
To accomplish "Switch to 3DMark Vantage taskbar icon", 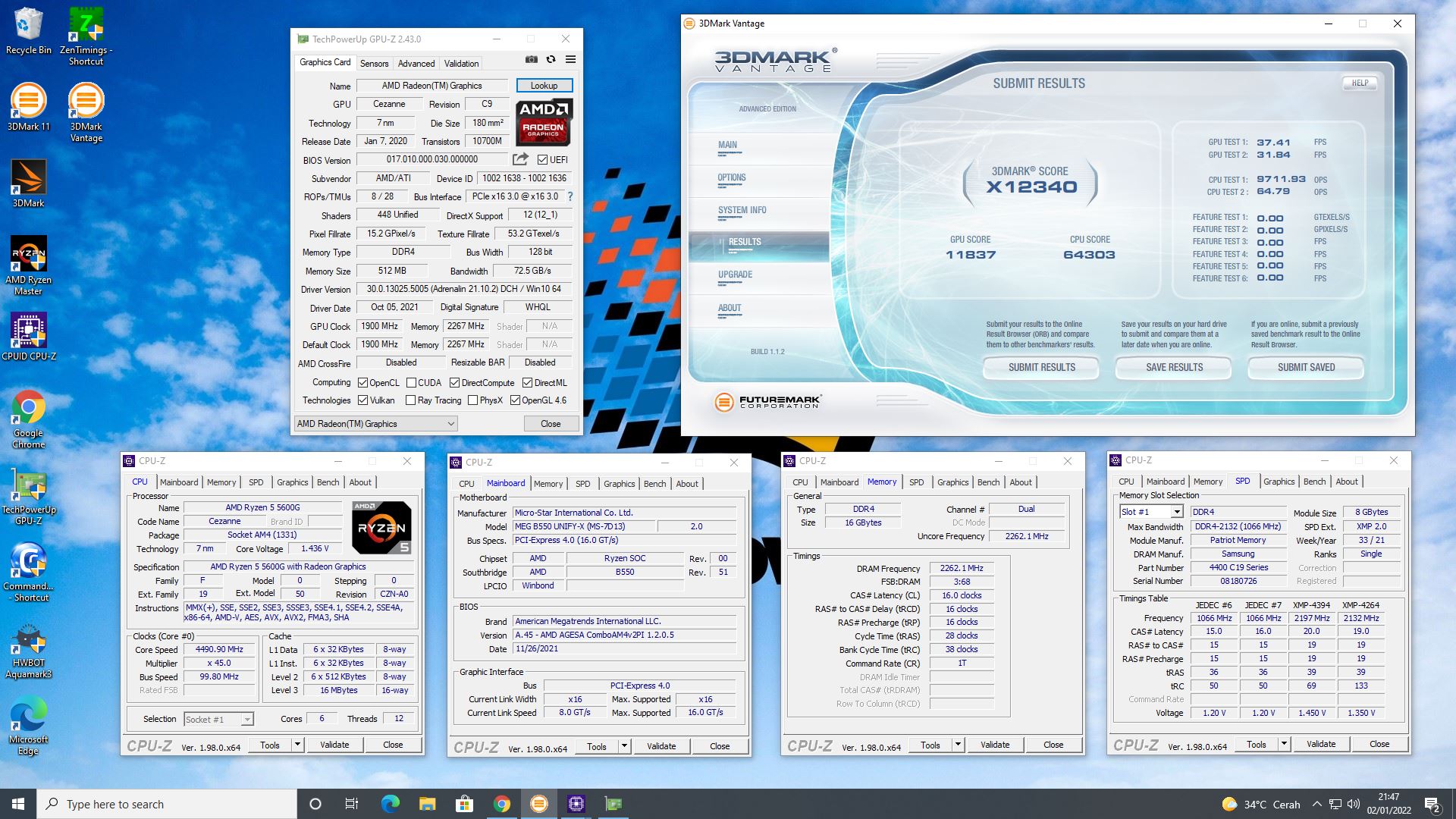I will [538, 804].
